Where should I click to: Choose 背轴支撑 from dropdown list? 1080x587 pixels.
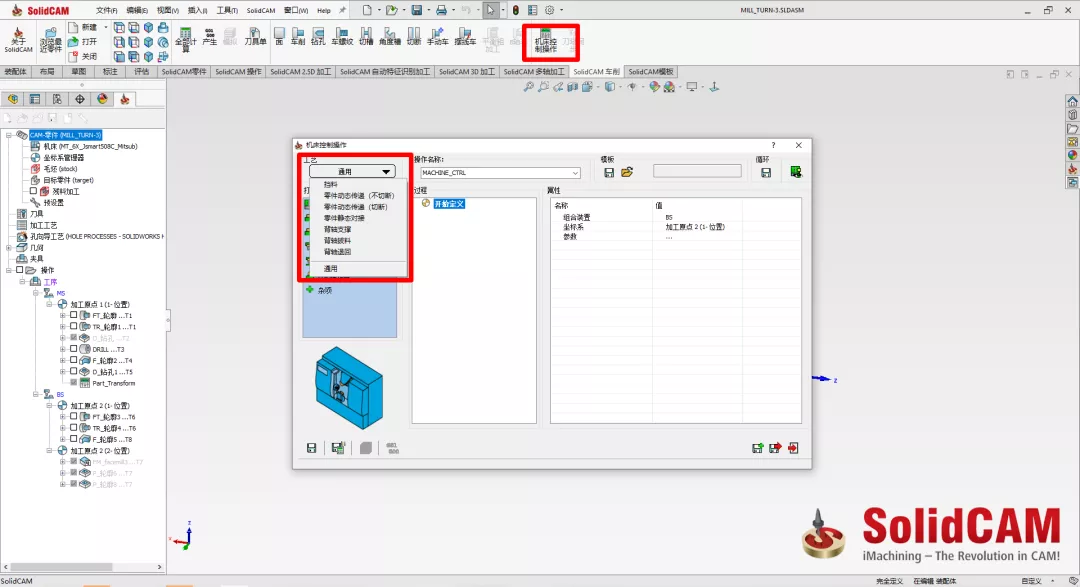point(338,229)
